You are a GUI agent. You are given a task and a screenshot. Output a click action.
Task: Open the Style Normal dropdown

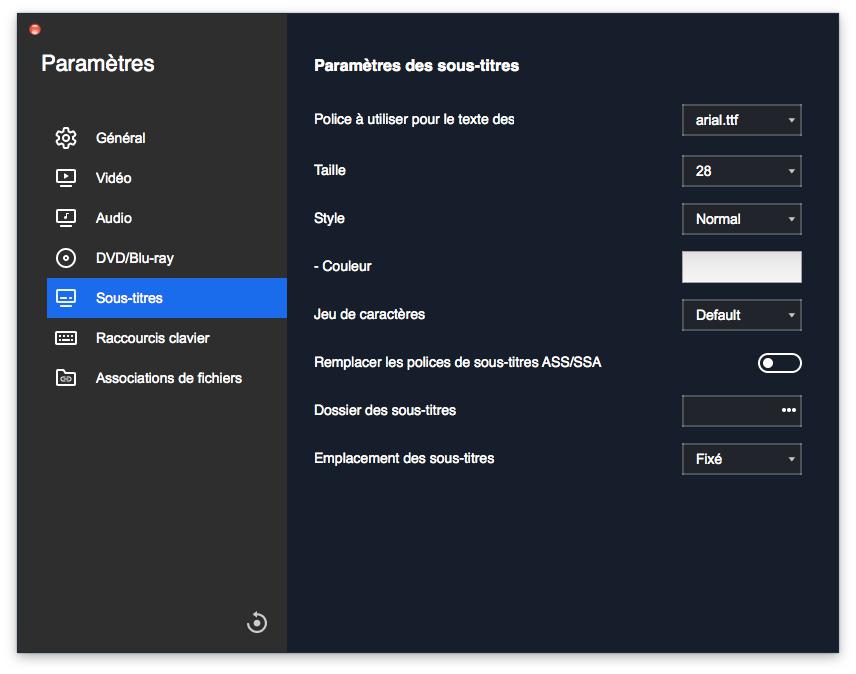coord(741,219)
